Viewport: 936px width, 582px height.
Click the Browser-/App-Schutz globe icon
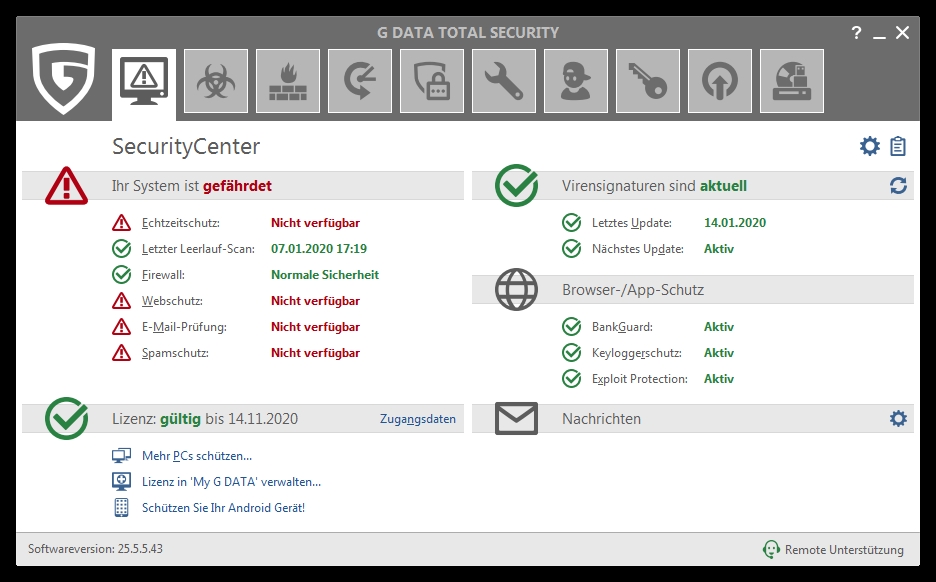pos(516,290)
